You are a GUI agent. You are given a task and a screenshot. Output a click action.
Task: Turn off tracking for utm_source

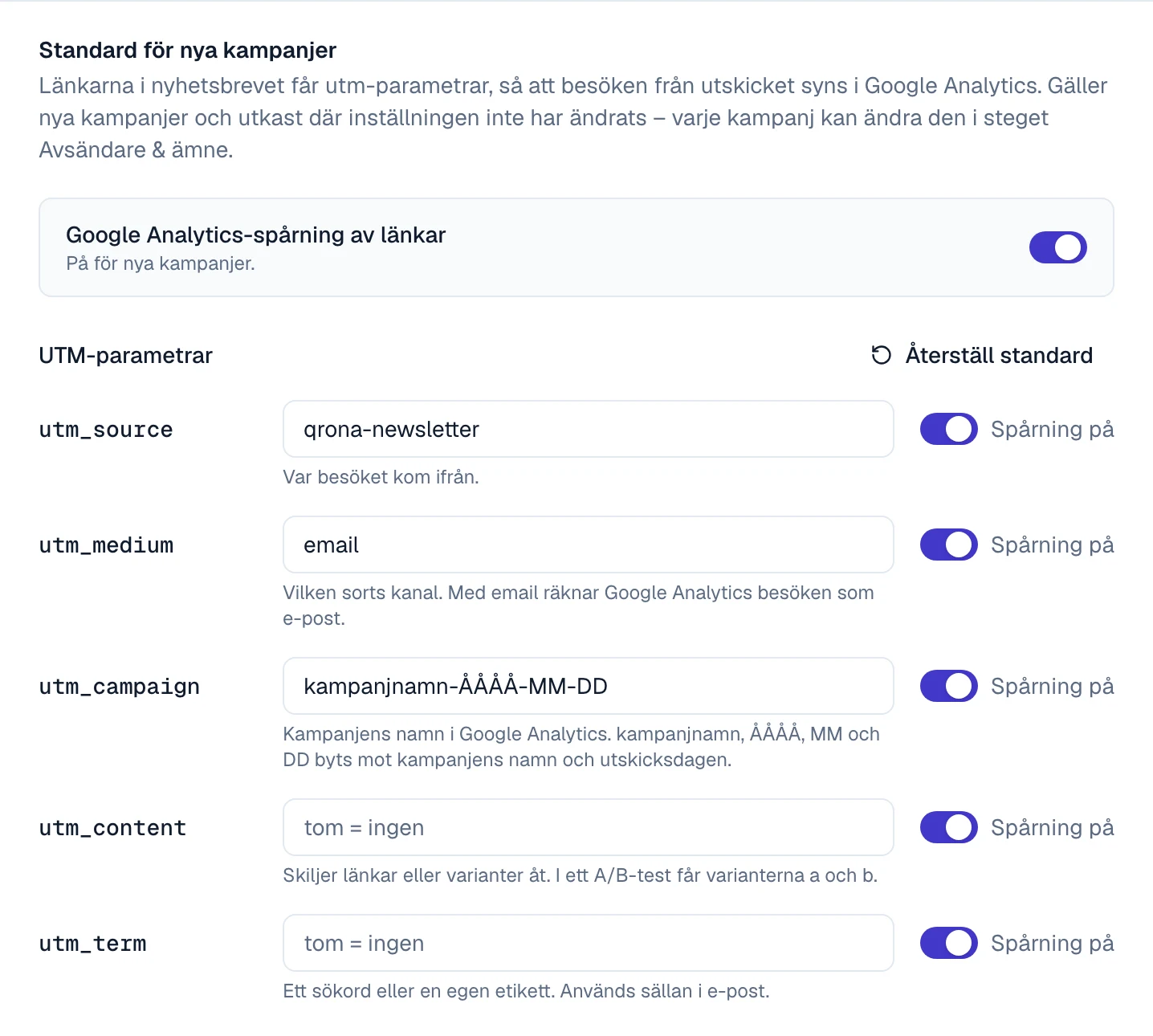click(x=949, y=429)
